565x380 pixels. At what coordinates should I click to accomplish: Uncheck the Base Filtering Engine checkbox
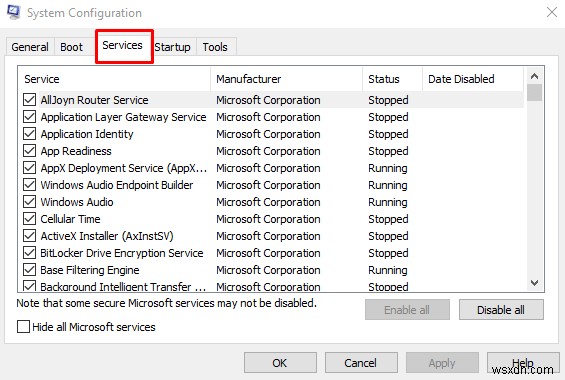click(x=29, y=270)
